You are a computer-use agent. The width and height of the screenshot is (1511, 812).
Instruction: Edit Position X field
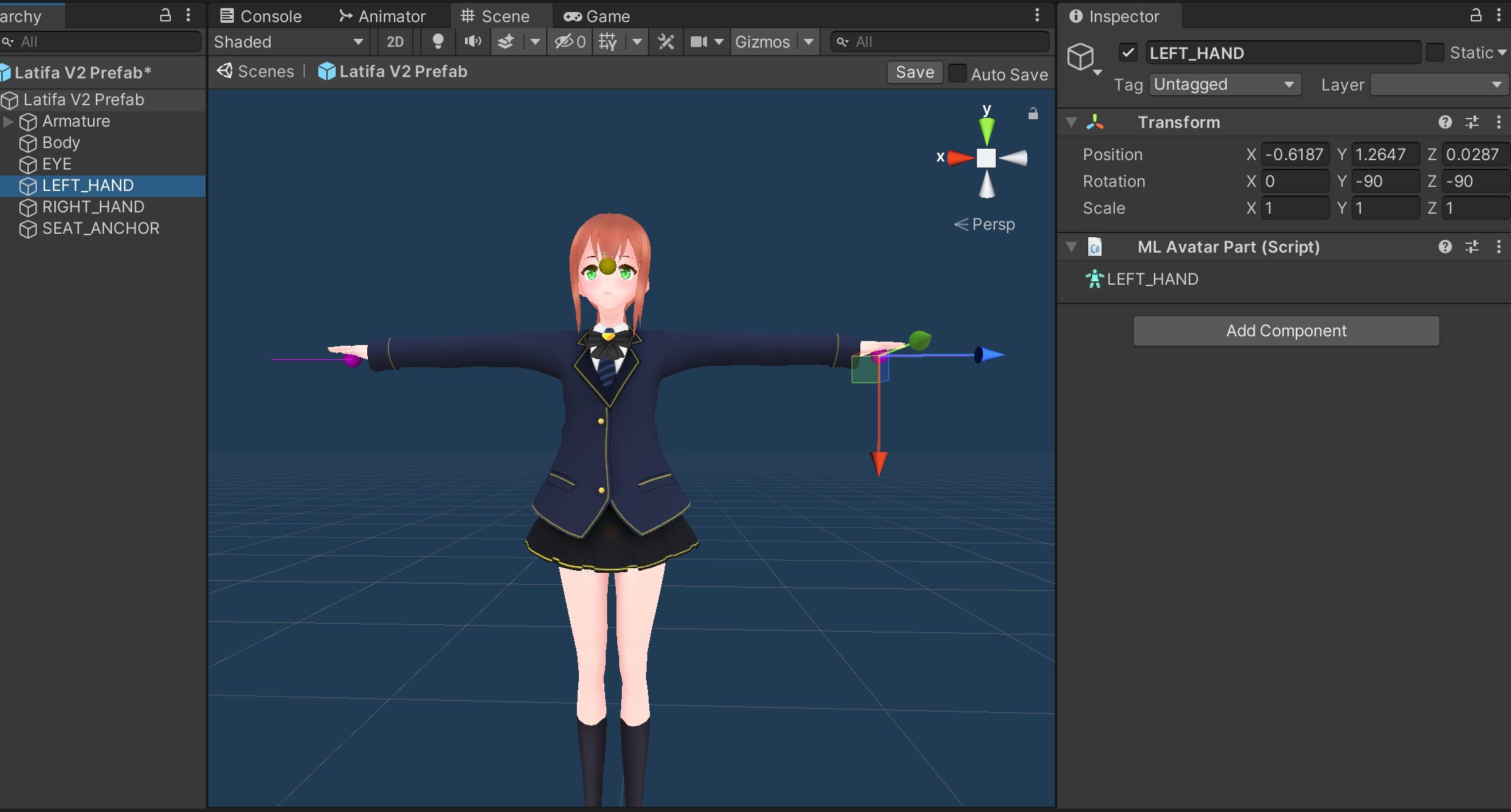click(1295, 154)
